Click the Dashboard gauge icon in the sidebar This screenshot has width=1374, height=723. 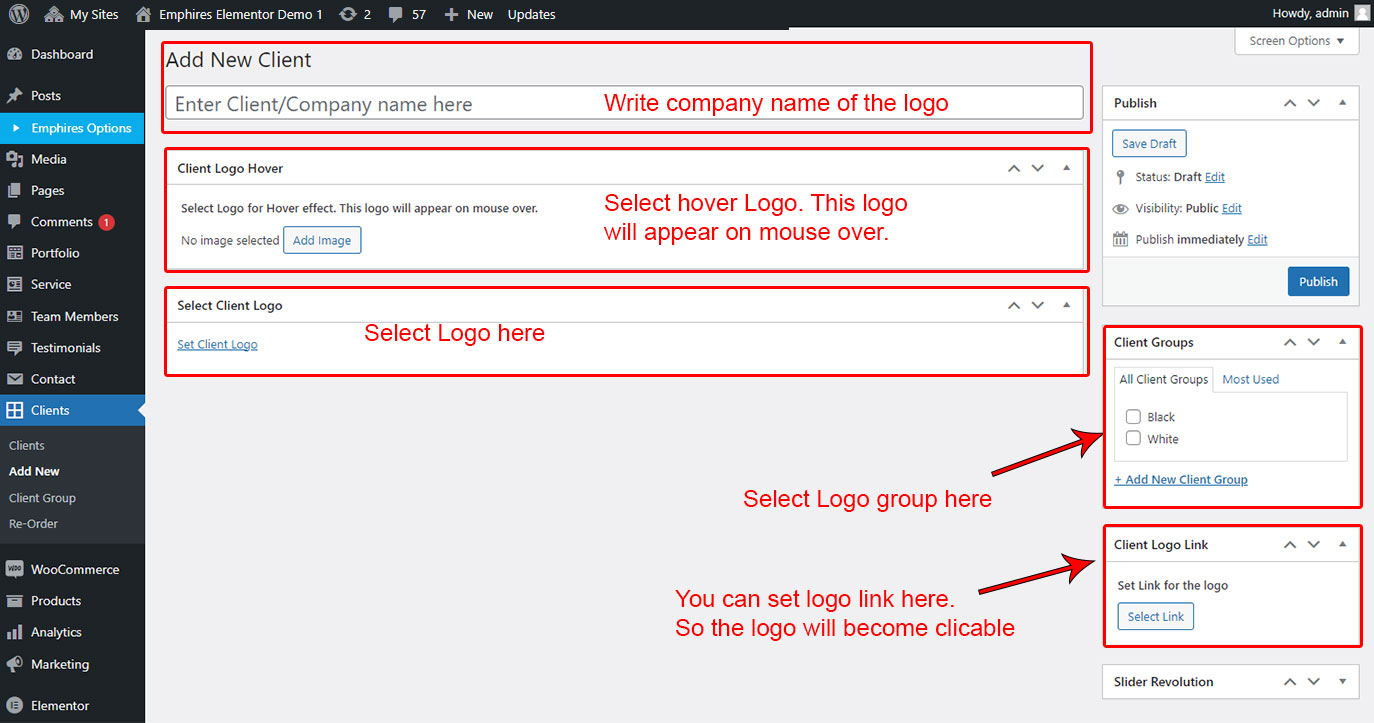coord(15,55)
